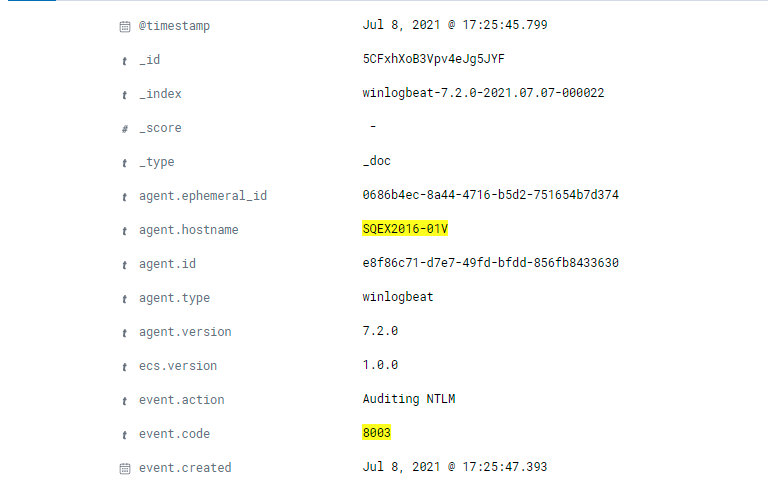768x490 pixels.
Task: Click the agent.type value winlogbeat
Action: point(398,297)
